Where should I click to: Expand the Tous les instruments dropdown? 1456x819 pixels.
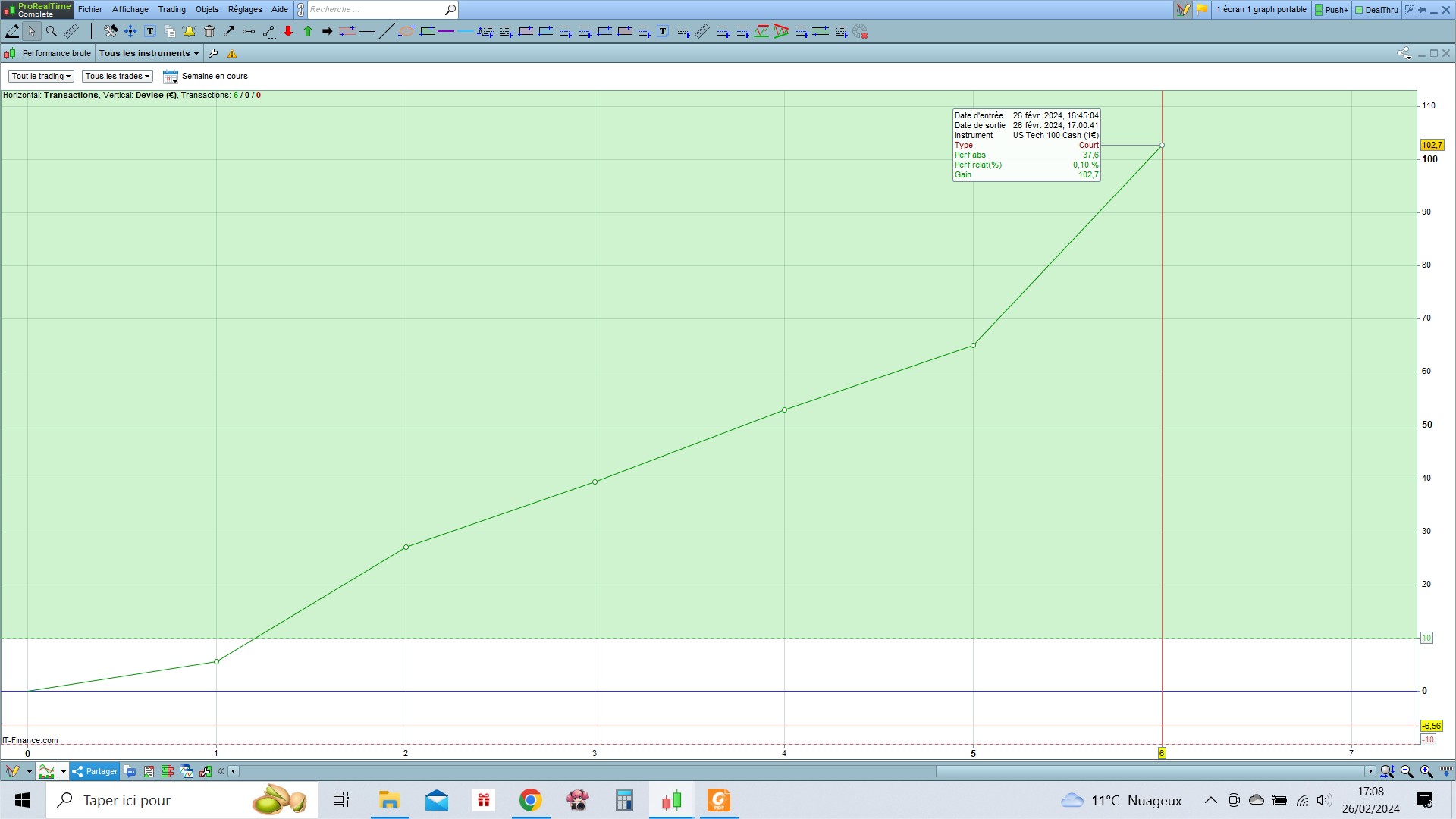coord(149,53)
